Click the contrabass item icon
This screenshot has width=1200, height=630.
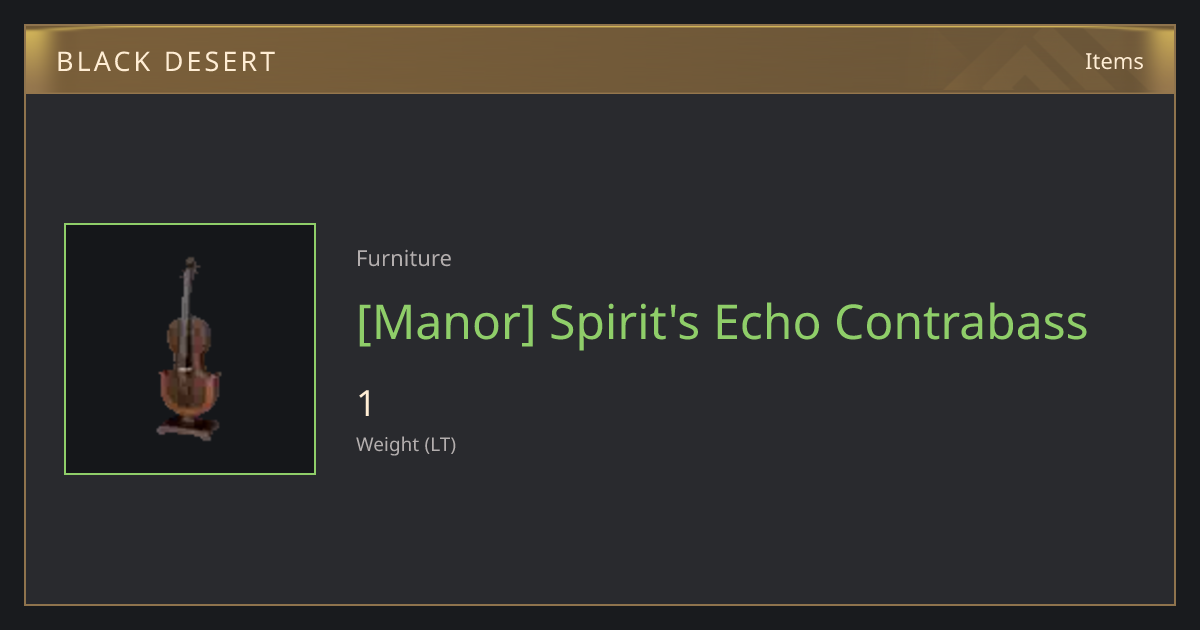tap(188, 349)
